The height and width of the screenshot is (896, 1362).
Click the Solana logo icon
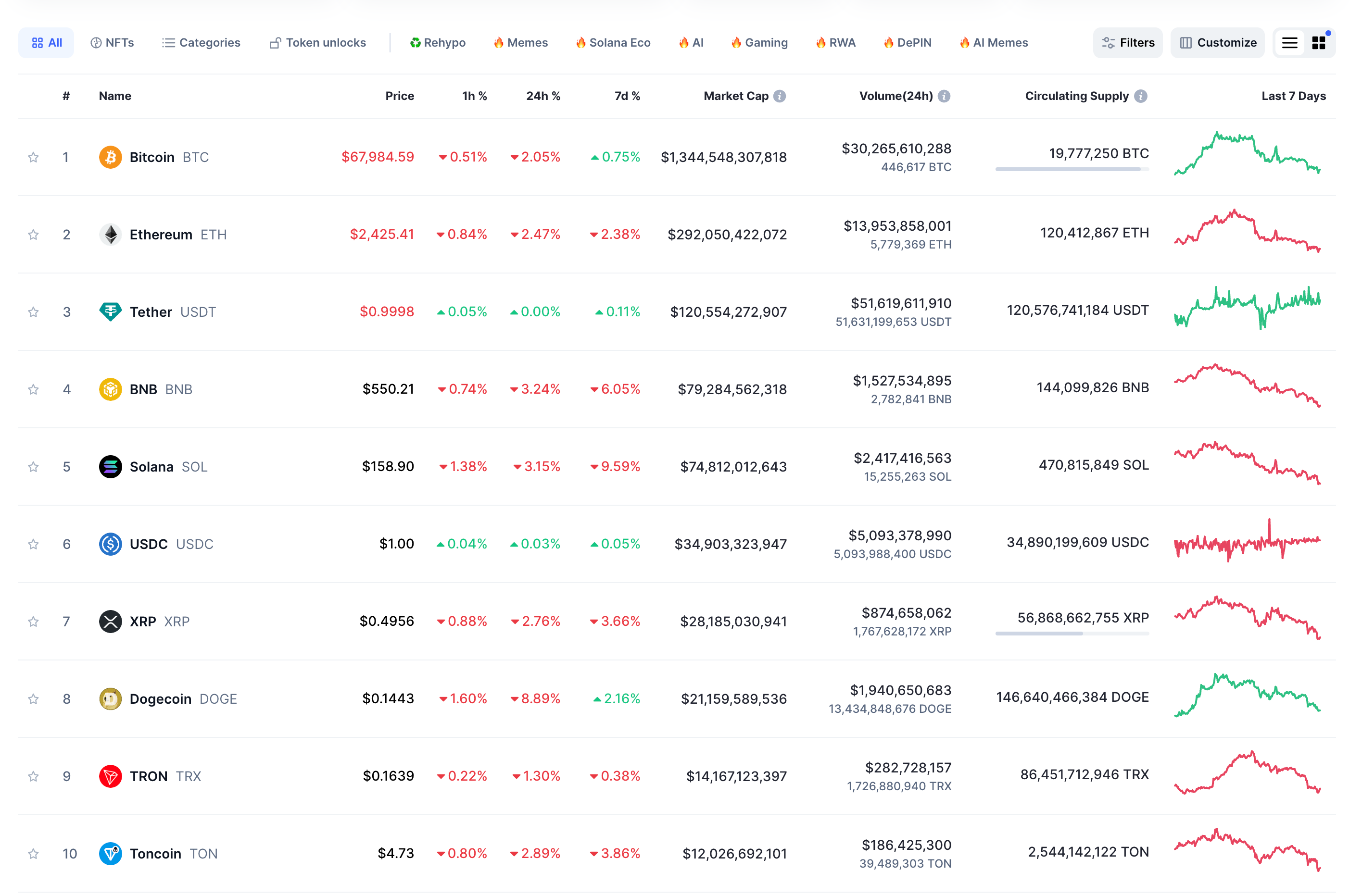tap(111, 466)
